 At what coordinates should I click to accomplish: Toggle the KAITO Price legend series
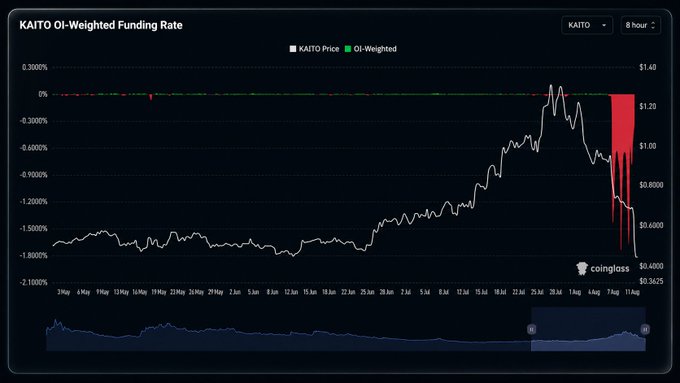click(x=314, y=49)
